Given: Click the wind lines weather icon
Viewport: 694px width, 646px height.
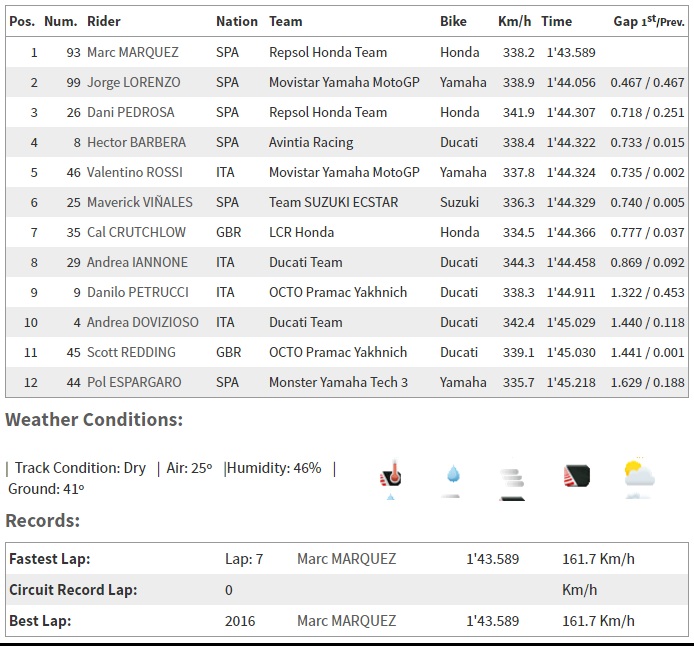Looking at the screenshot, I should pyautogui.click(x=512, y=478).
